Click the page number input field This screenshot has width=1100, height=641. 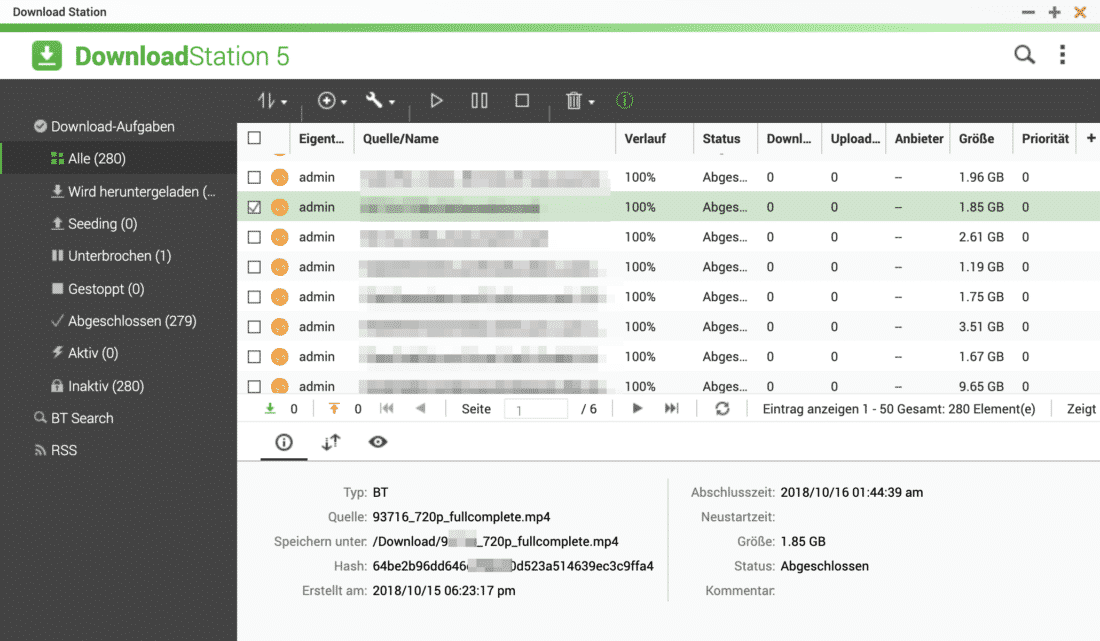(x=536, y=409)
